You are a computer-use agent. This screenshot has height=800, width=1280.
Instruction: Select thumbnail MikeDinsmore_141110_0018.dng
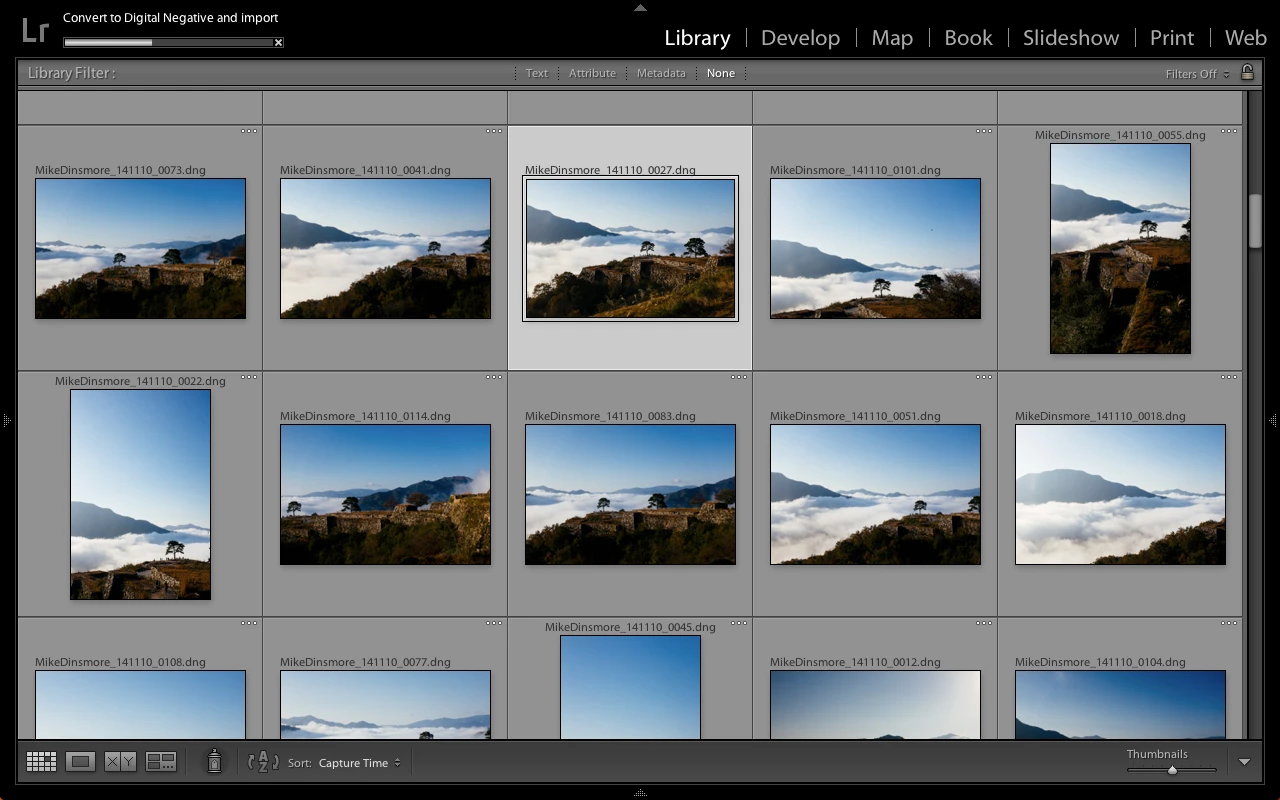pyautogui.click(x=1120, y=494)
